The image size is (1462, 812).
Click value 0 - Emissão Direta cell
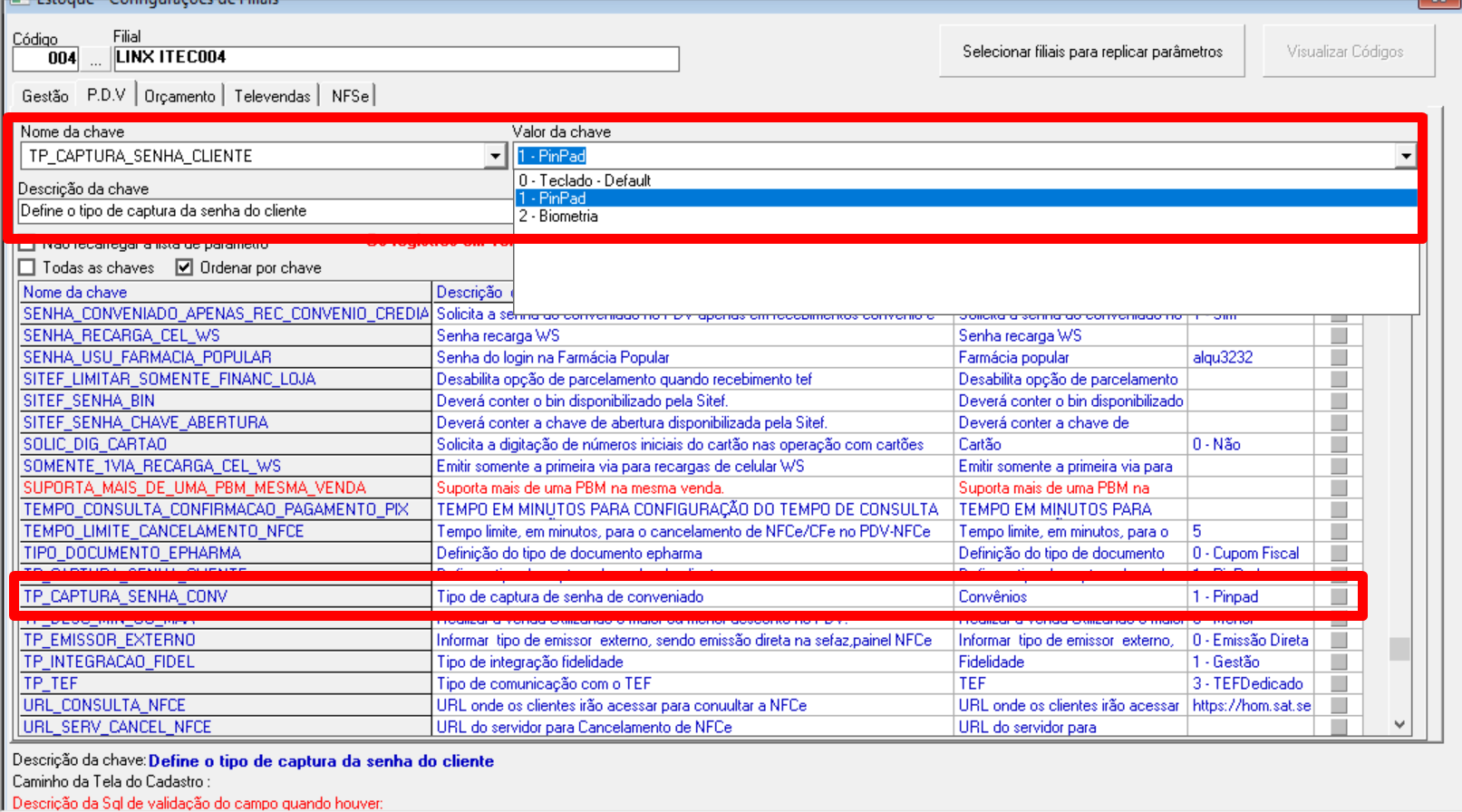(x=1251, y=640)
